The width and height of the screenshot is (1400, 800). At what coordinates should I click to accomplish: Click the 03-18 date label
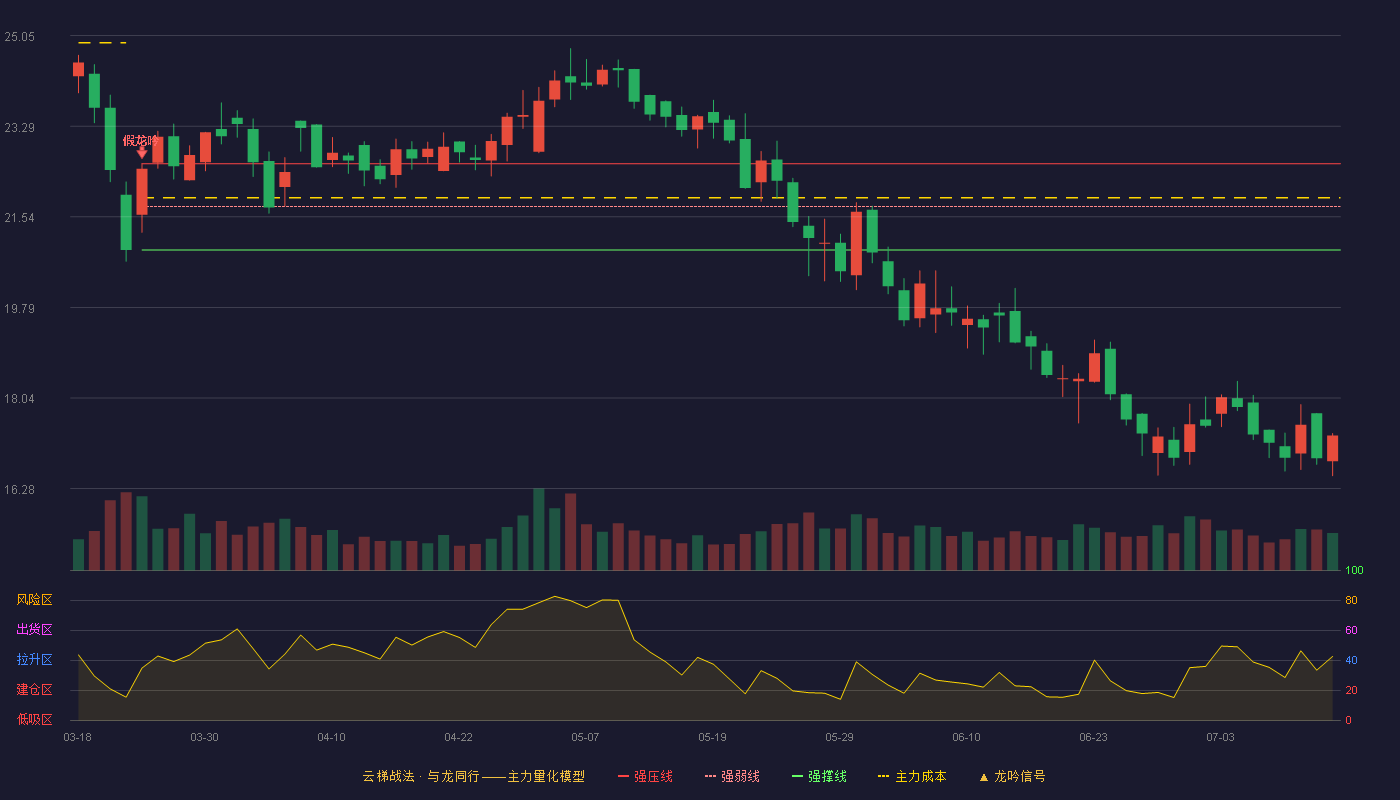click(x=77, y=737)
